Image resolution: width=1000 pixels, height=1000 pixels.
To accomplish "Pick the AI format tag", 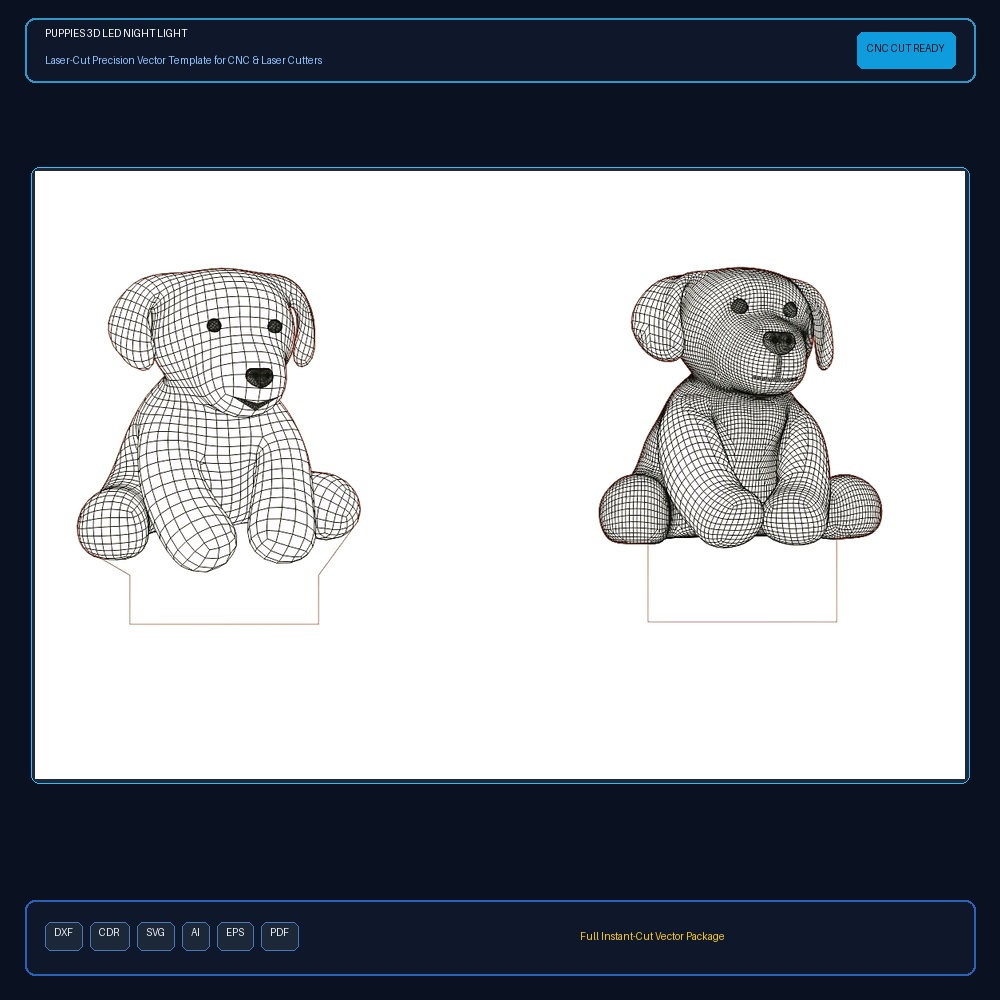I will coord(196,936).
